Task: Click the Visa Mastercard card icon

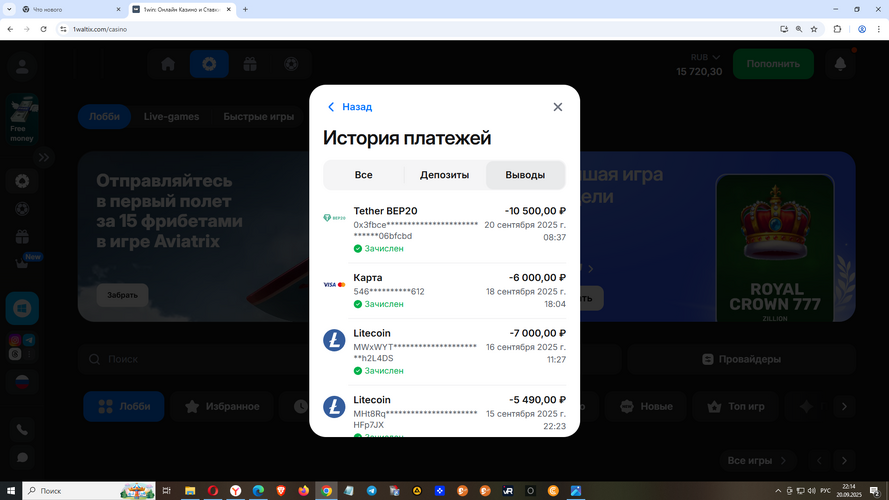Action: point(334,284)
